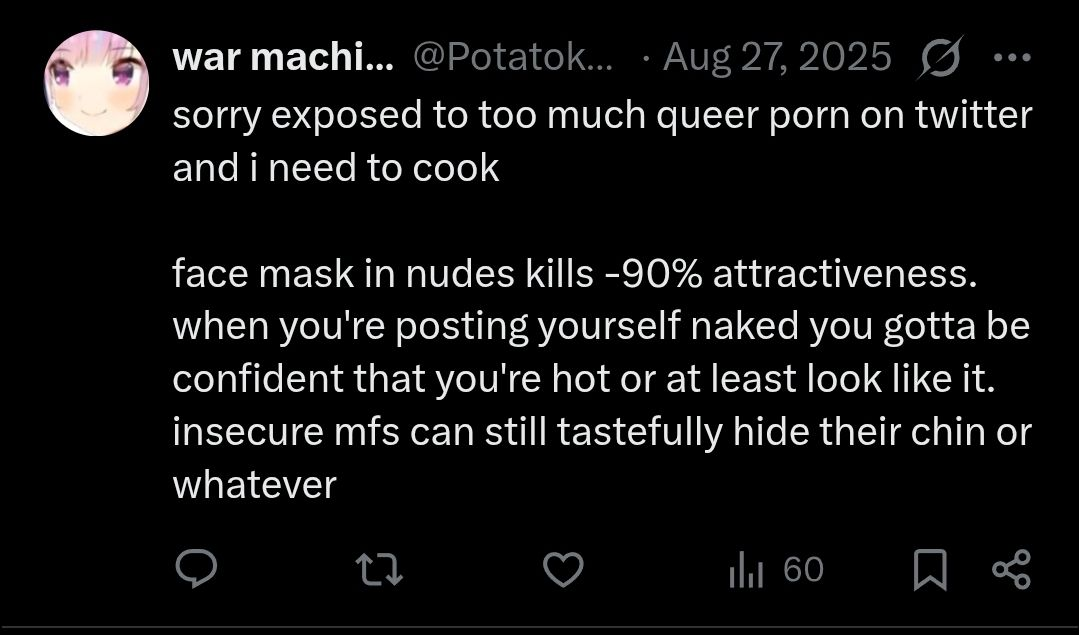This screenshot has height=635, width=1079.
Task: Open the "war machi..." display name profile
Action: tap(283, 58)
